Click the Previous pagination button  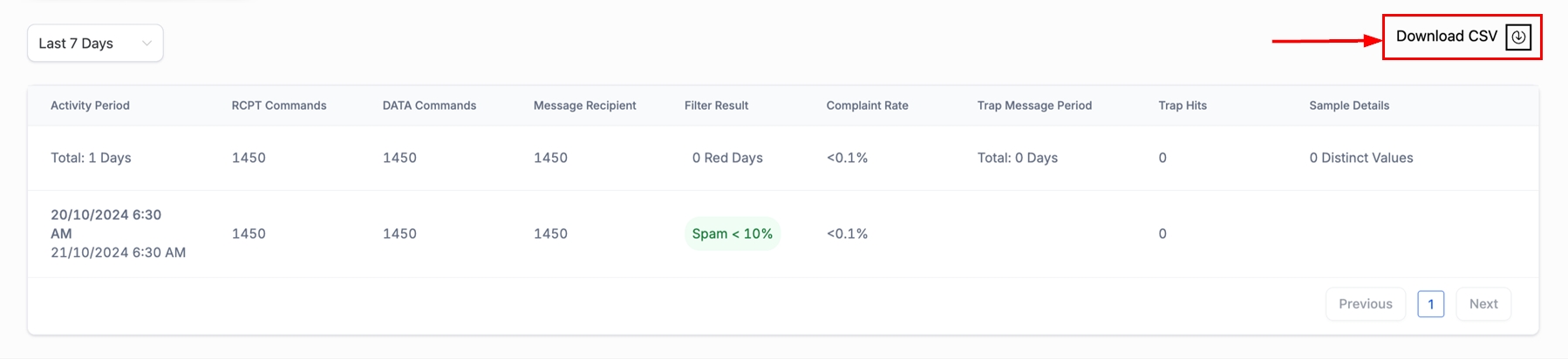(1365, 304)
